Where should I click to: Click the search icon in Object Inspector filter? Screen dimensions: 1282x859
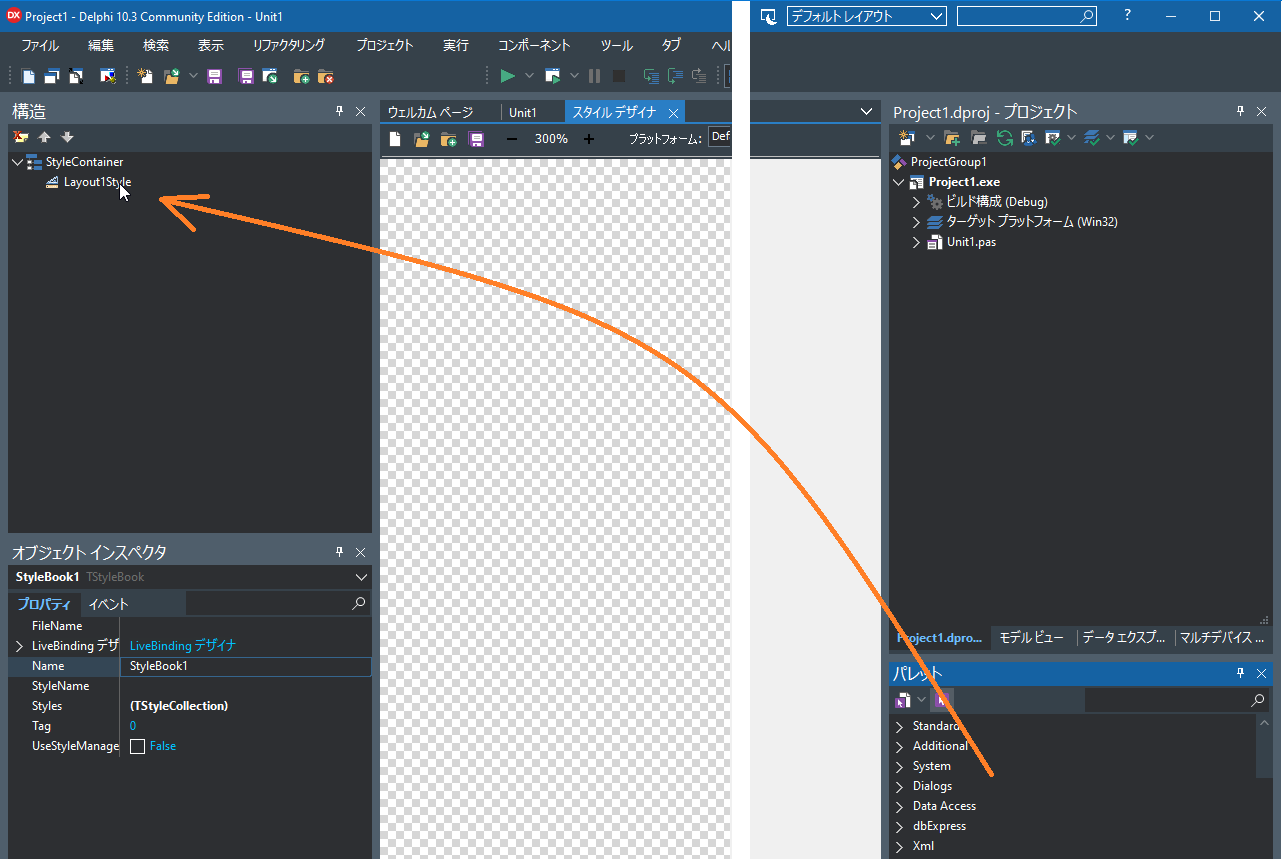click(359, 604)
